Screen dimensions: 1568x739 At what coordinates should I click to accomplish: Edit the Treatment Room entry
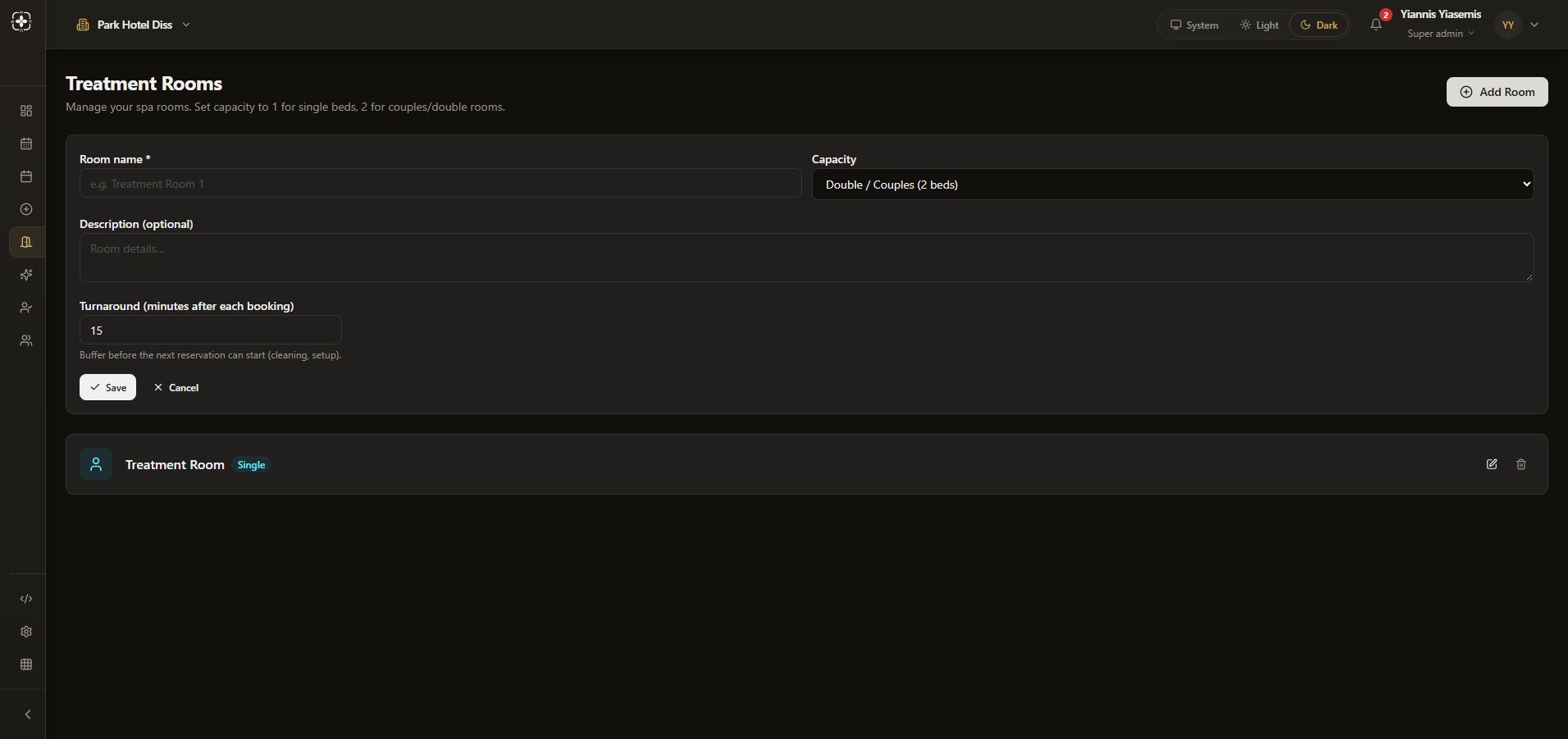[1492, 464]
